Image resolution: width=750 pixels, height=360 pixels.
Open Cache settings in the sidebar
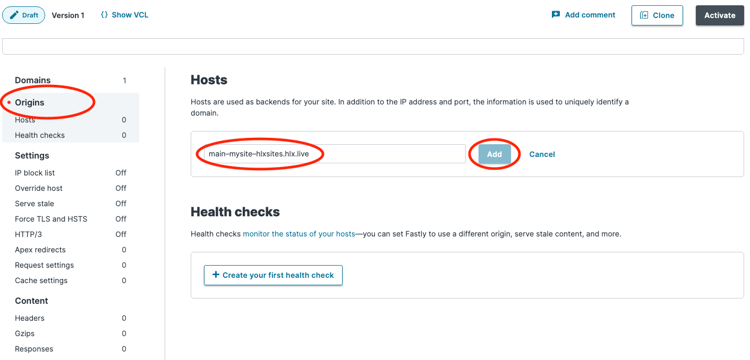point(71,281)
